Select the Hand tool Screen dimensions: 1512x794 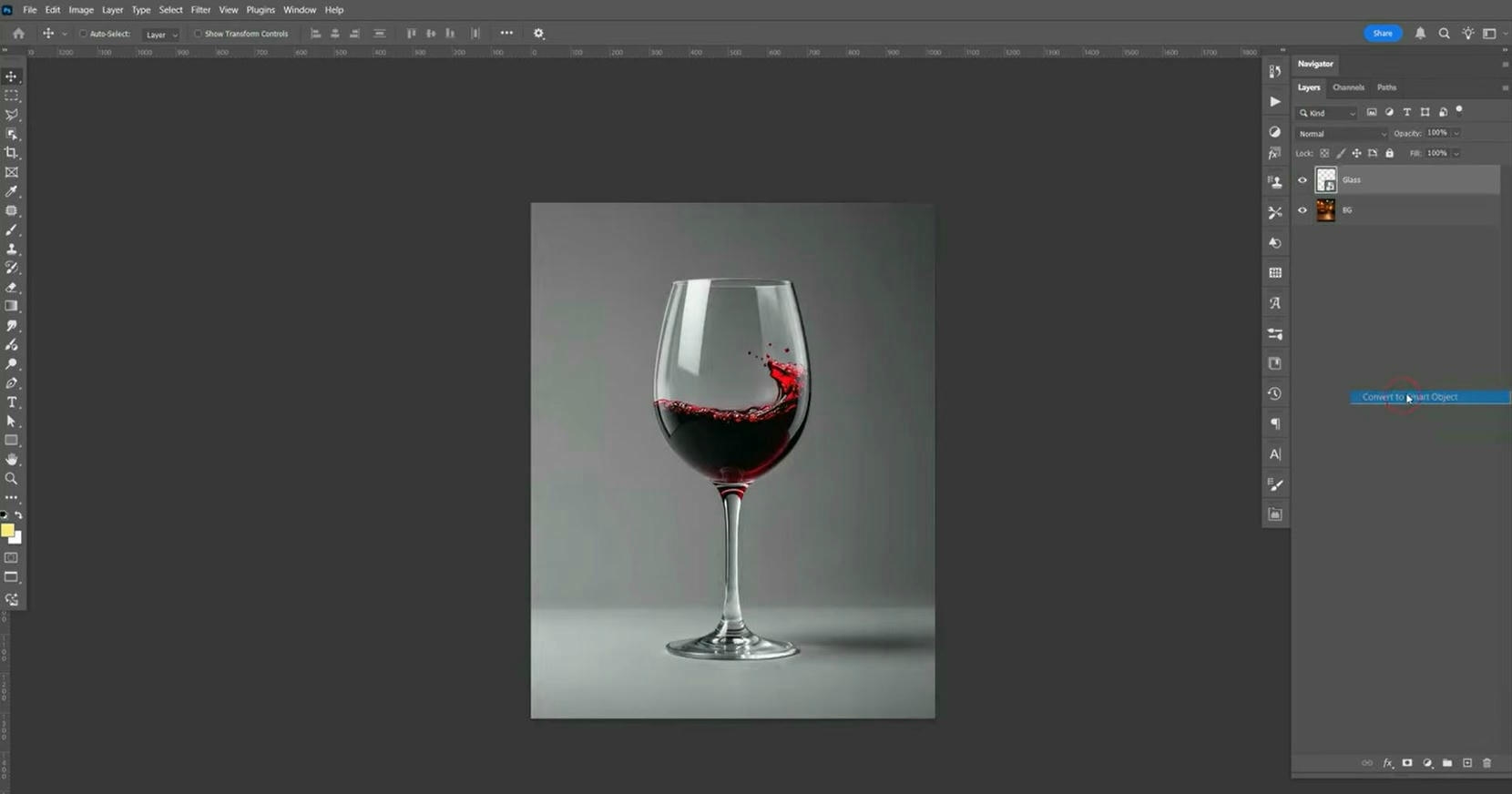12,460
